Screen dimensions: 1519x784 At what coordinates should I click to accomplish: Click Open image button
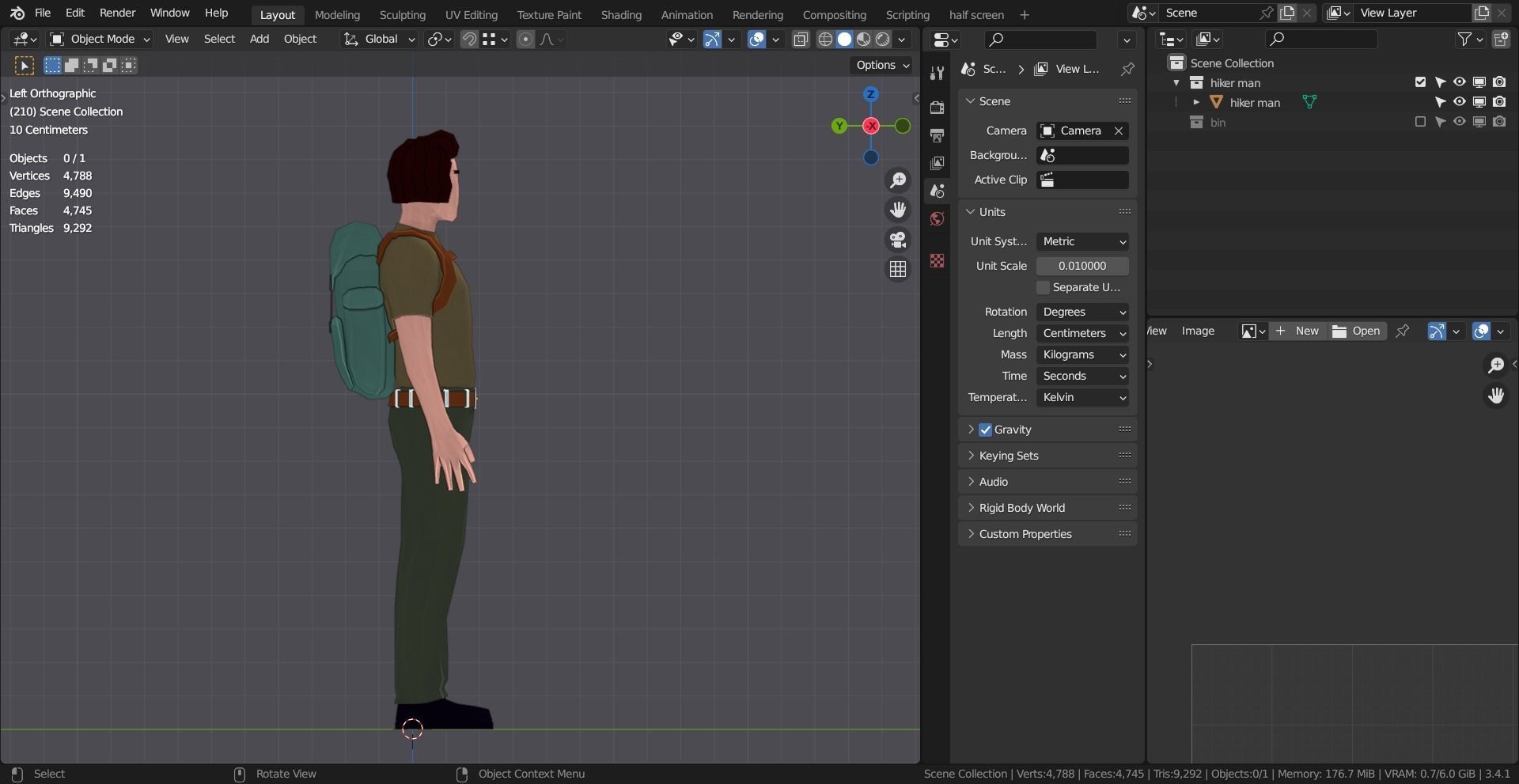point(1356,331)
